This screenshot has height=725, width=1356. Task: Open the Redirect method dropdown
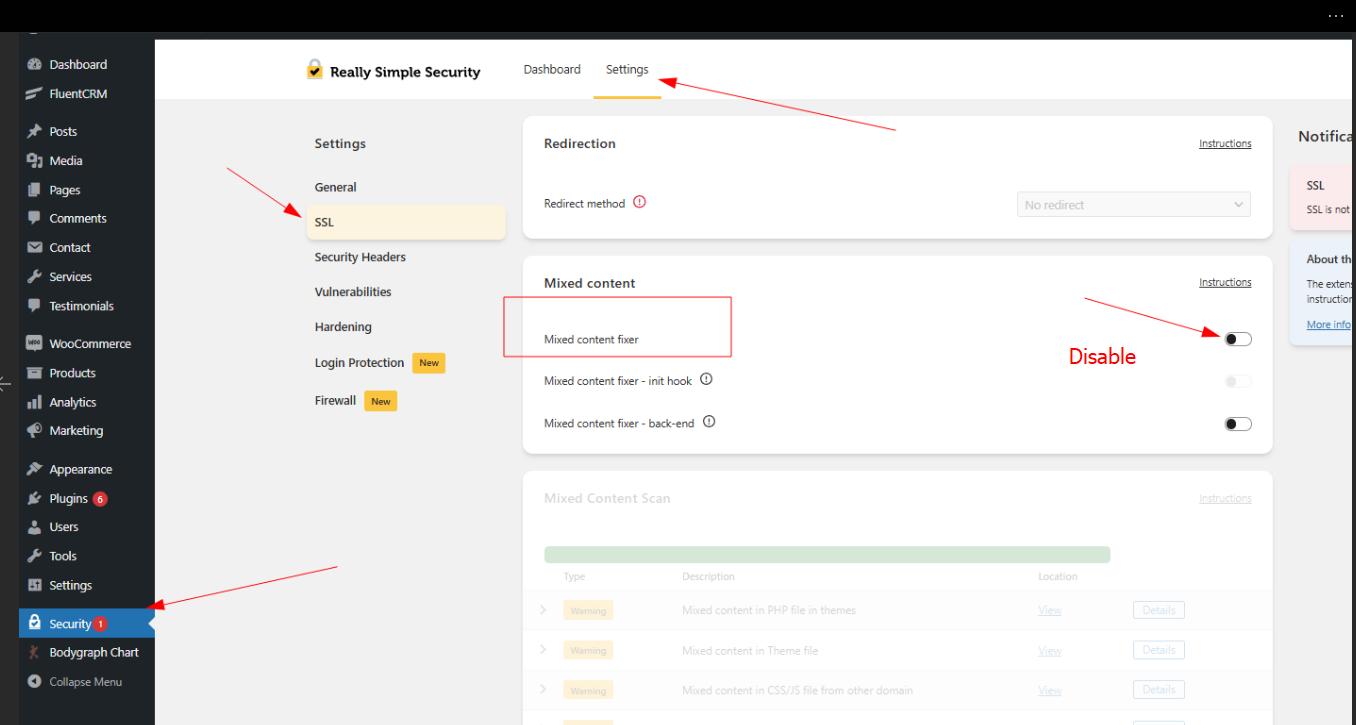point(1133,204)
